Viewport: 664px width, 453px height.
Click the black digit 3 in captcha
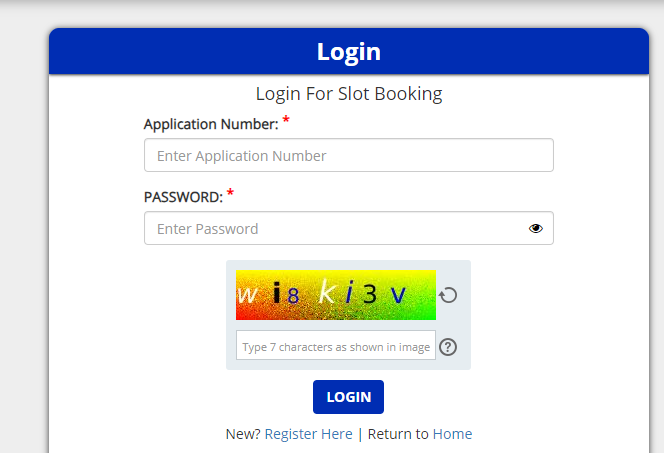(x=370, y=293)
